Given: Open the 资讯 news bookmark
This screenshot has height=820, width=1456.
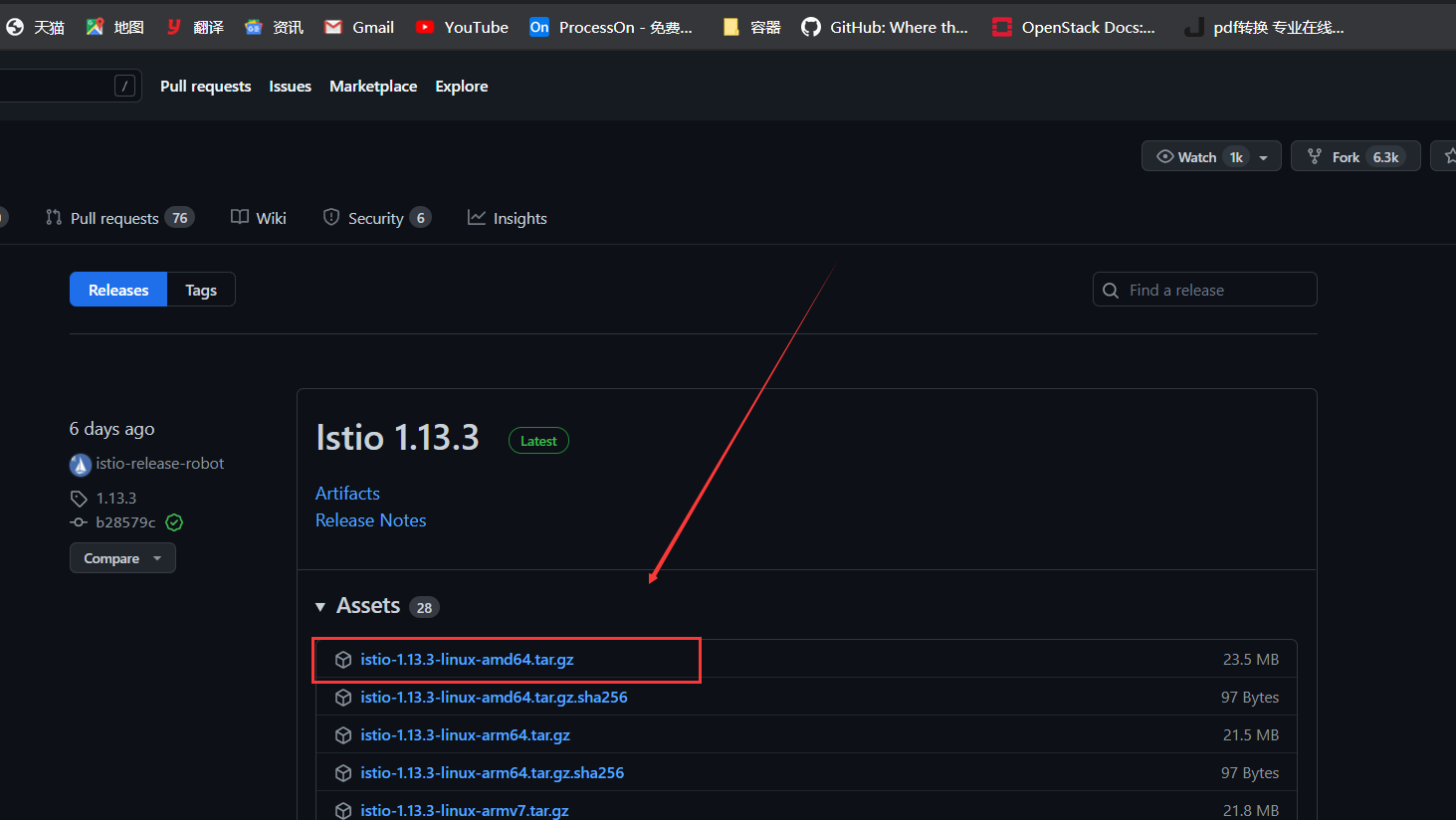Looking at the screenshot, I should point(274,27).
